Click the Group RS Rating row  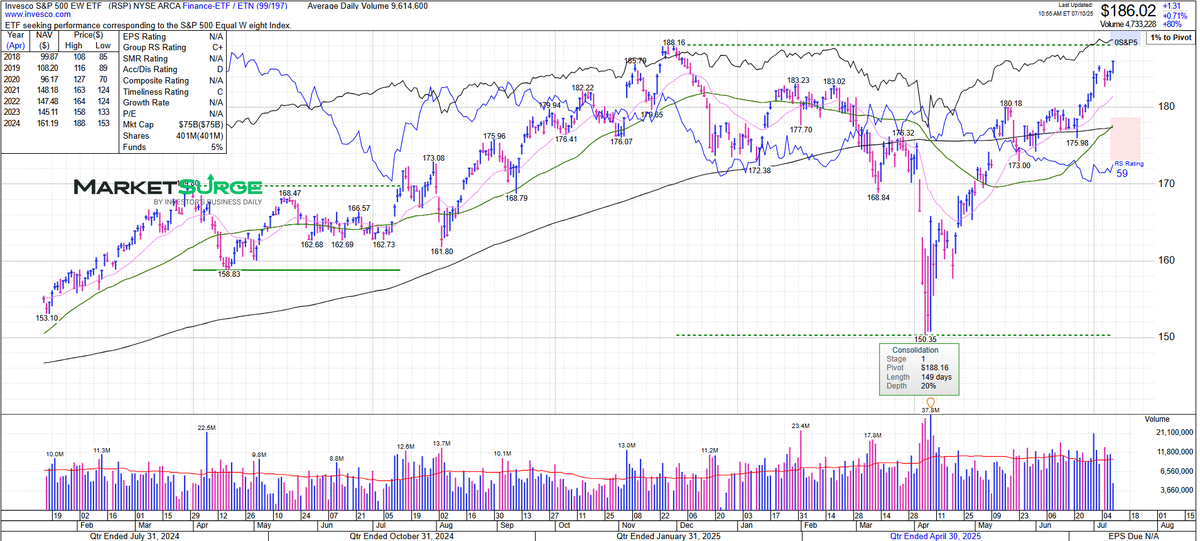pyautogui.click(x=171, y=47)
